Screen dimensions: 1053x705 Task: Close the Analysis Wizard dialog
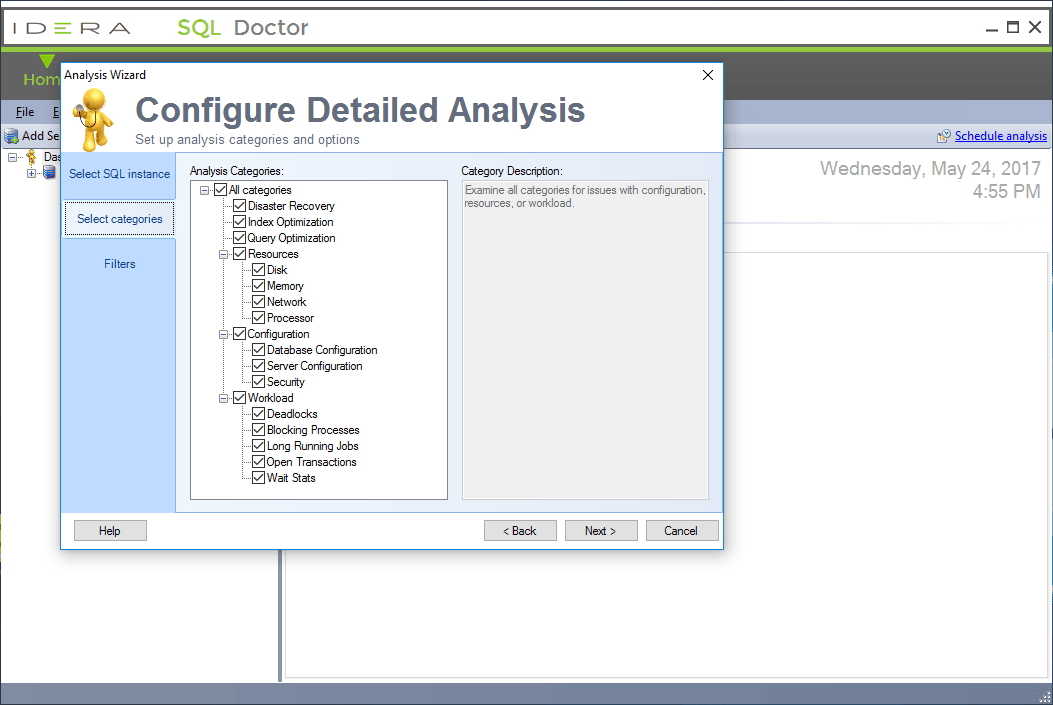[707, 75]
